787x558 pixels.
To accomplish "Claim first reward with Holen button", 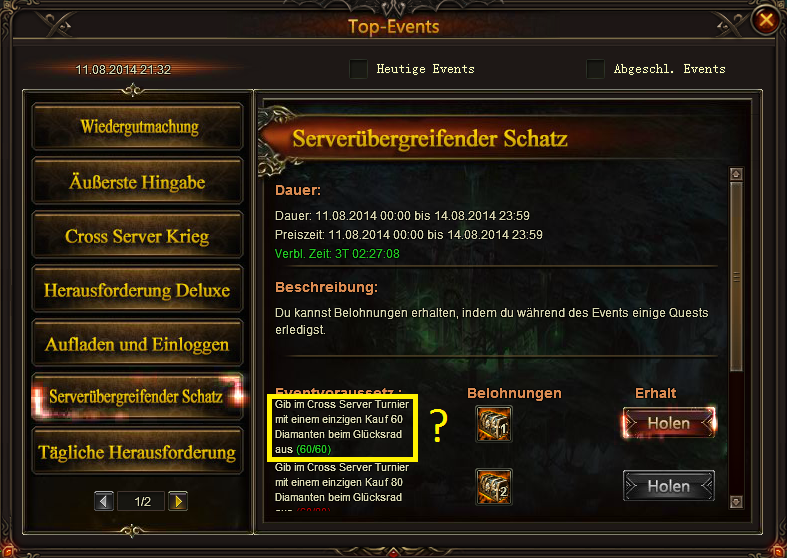I will tap(669, 423).
